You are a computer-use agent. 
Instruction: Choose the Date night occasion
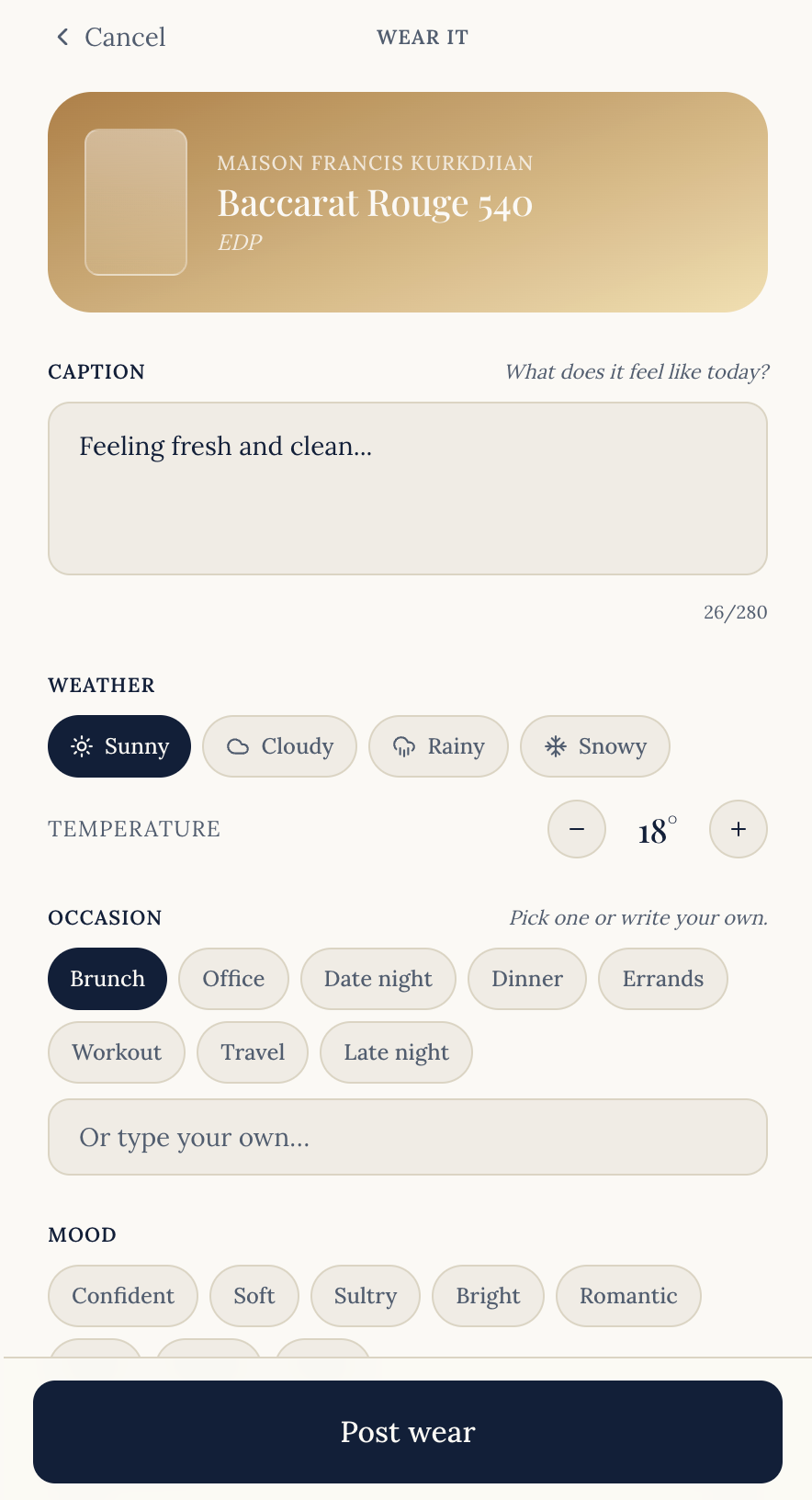(378, 979)
